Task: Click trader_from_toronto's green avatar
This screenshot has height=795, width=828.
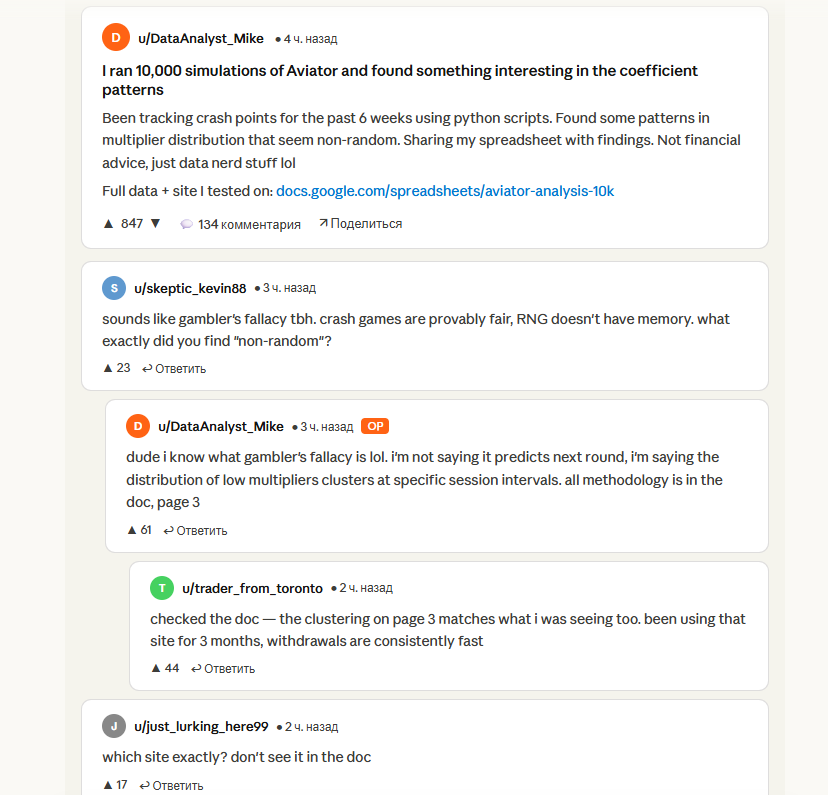Action: tap(162, 588)
